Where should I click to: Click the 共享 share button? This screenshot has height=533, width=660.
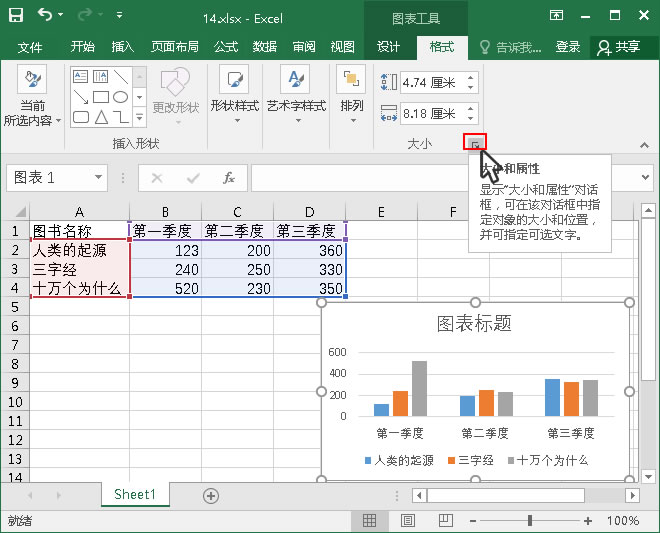(x=619, y=47)
